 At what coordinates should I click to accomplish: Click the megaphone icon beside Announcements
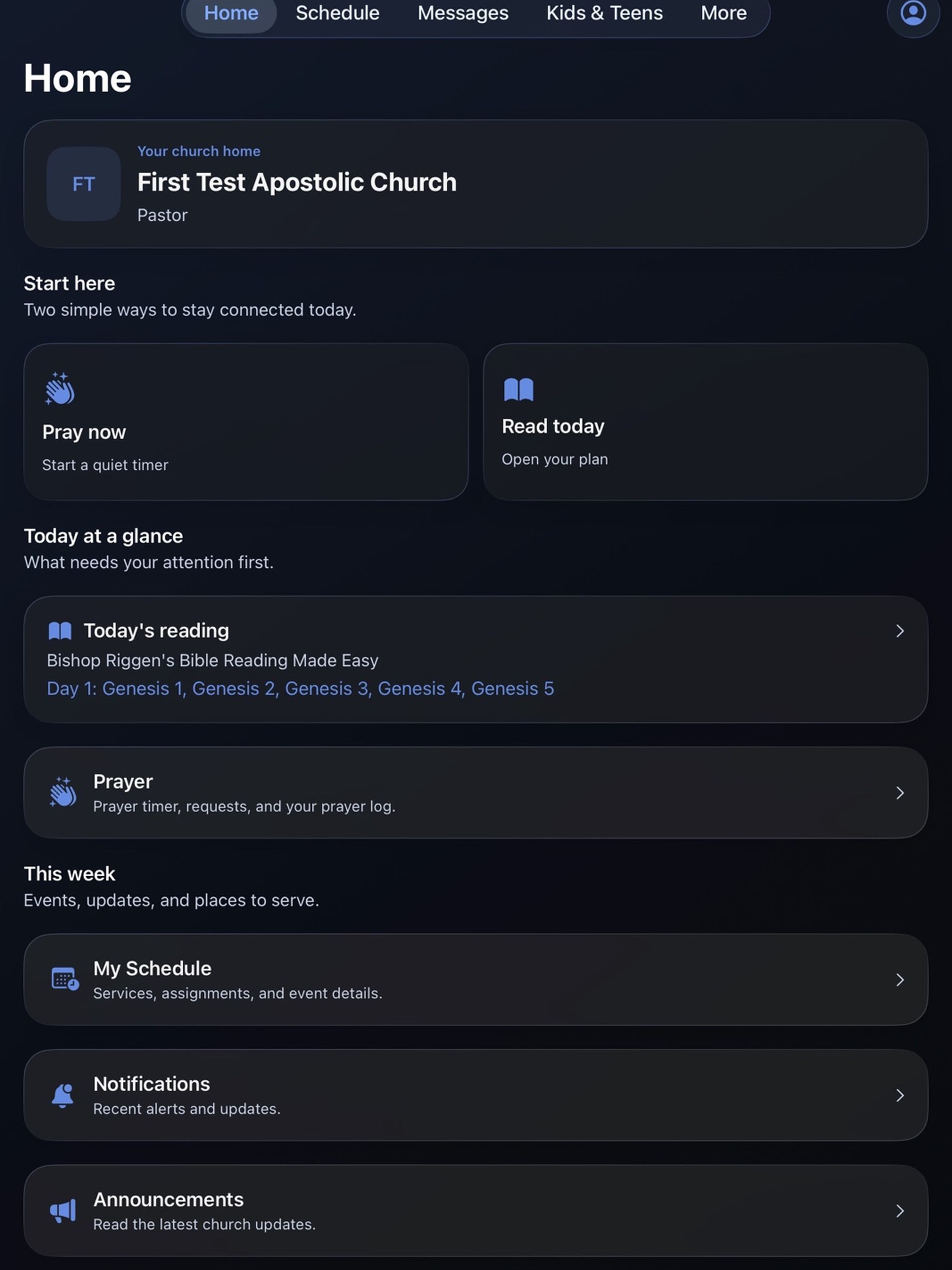click(x=63, y=1210)
